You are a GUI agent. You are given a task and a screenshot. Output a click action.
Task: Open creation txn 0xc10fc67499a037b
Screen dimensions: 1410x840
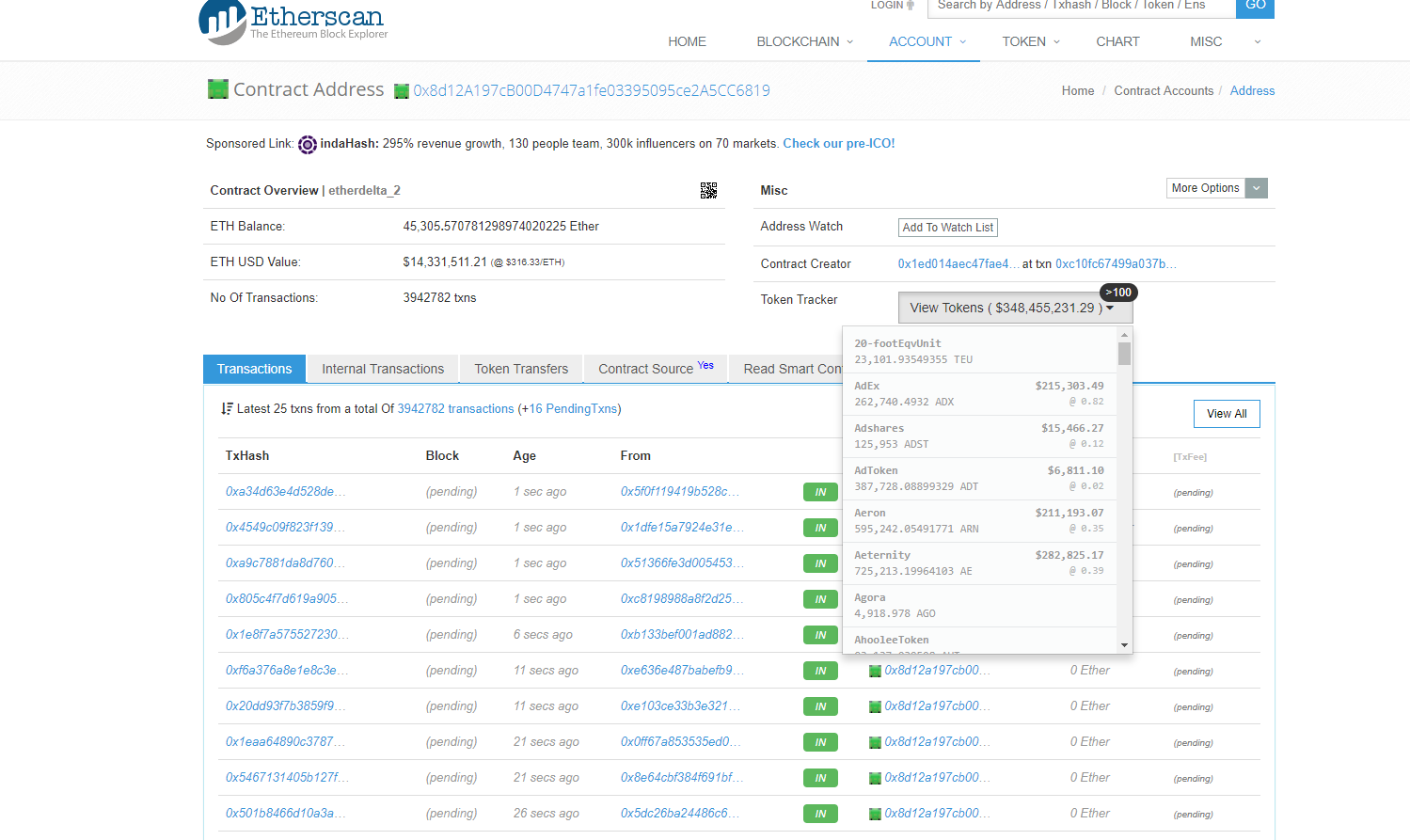[1116, 264]
